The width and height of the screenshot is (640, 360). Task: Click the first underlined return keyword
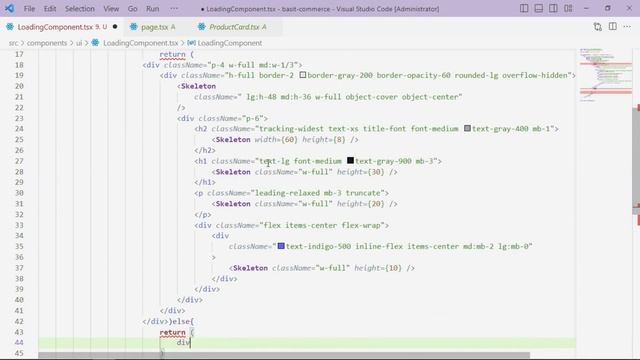coord(172,54)
